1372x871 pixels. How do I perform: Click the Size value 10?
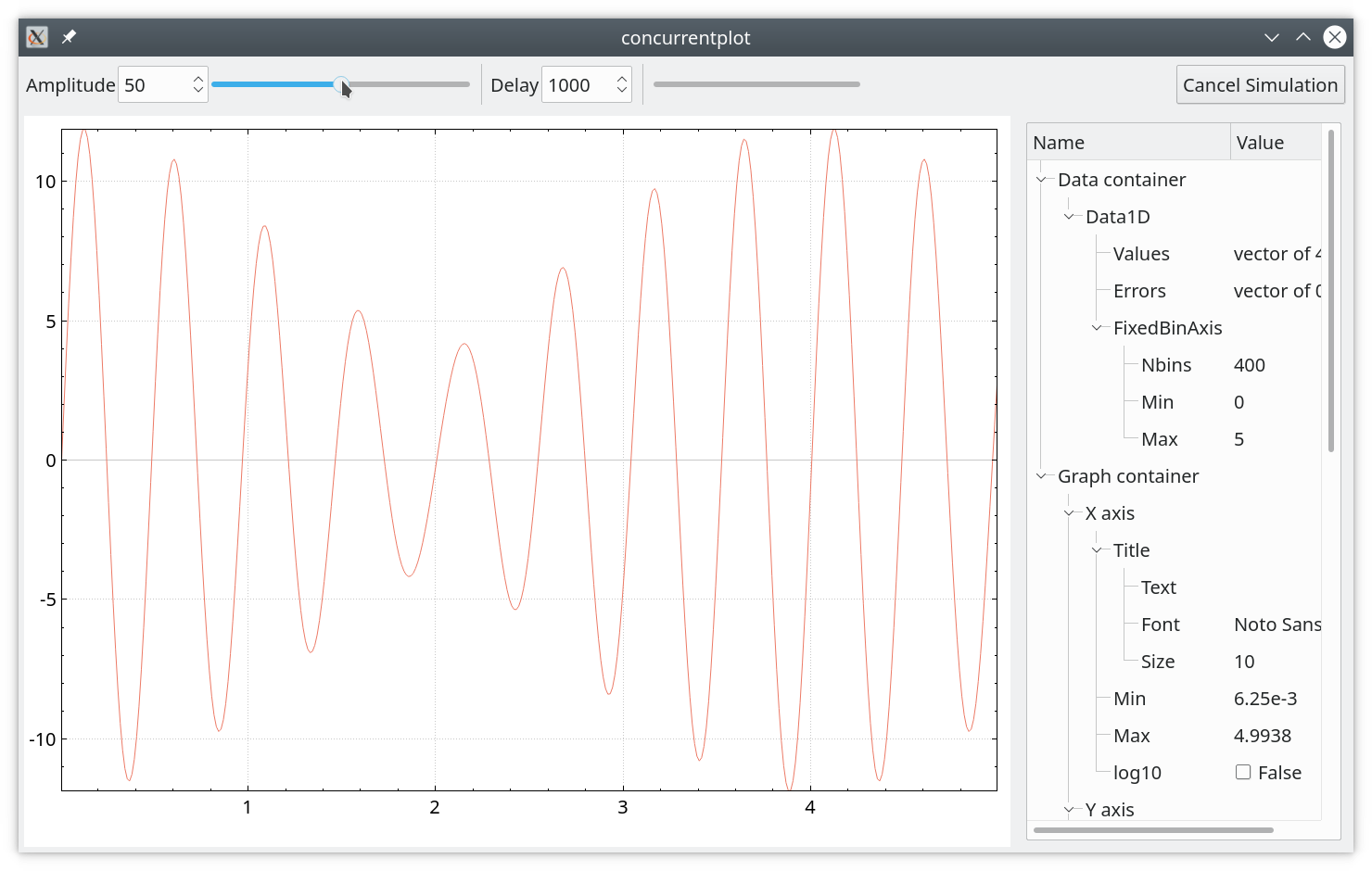pyautogui.click(x=1244, y=662)
